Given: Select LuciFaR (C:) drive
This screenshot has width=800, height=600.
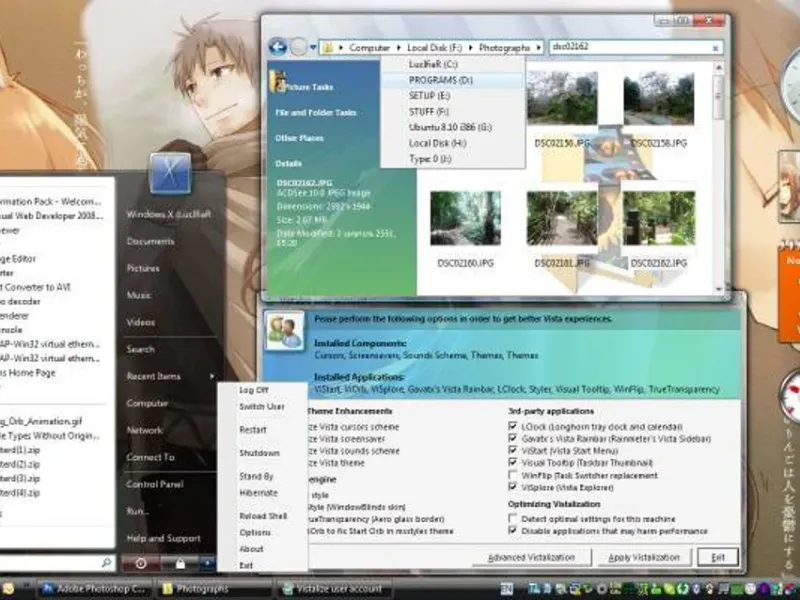Looking at the screenshot, I should pos(453,64).
